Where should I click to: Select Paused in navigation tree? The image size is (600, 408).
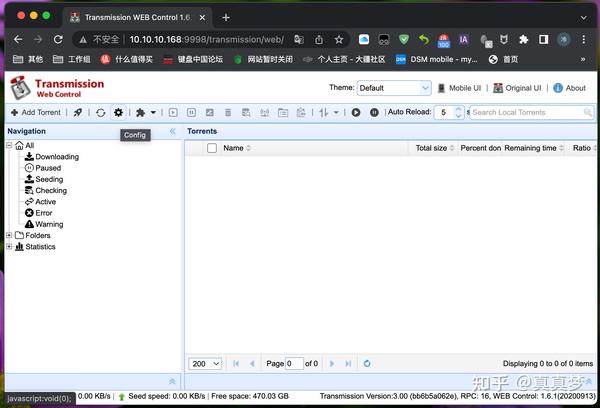coord(48,168)
